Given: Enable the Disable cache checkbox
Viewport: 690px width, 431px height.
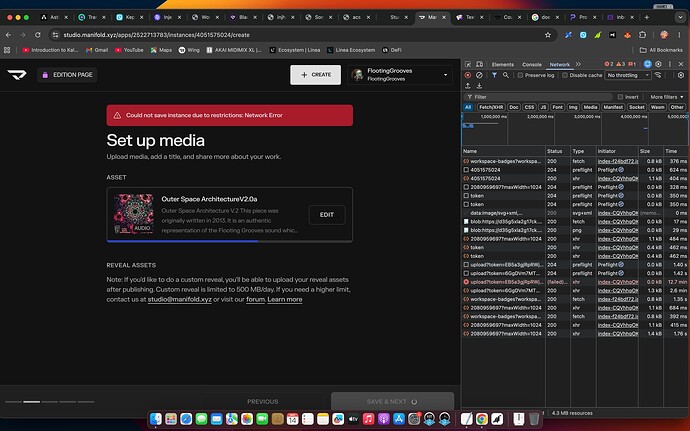Looking at the screenshot, I should 565,75.
